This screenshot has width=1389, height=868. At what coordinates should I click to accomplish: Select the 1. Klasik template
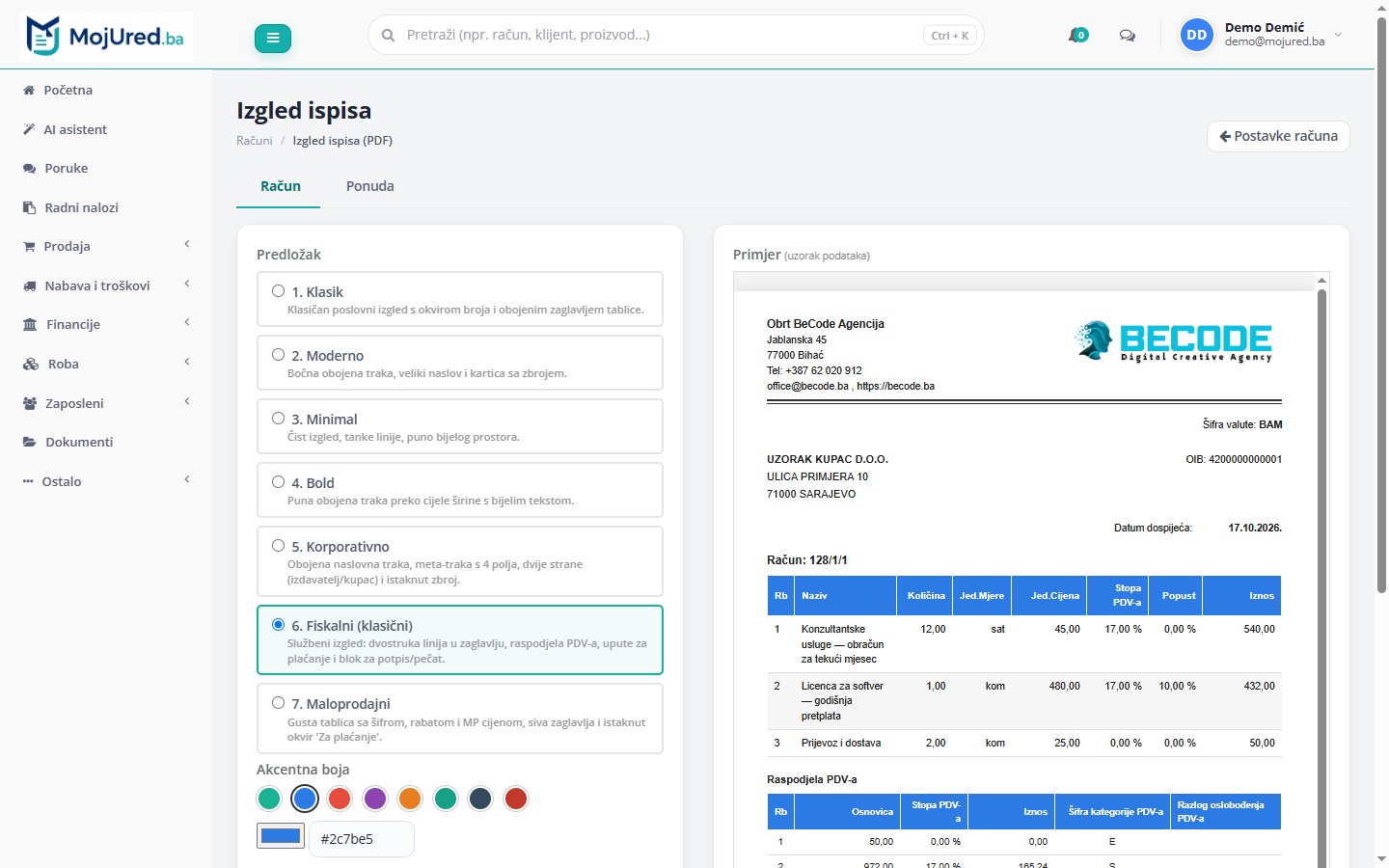click(x=460, y=299)
